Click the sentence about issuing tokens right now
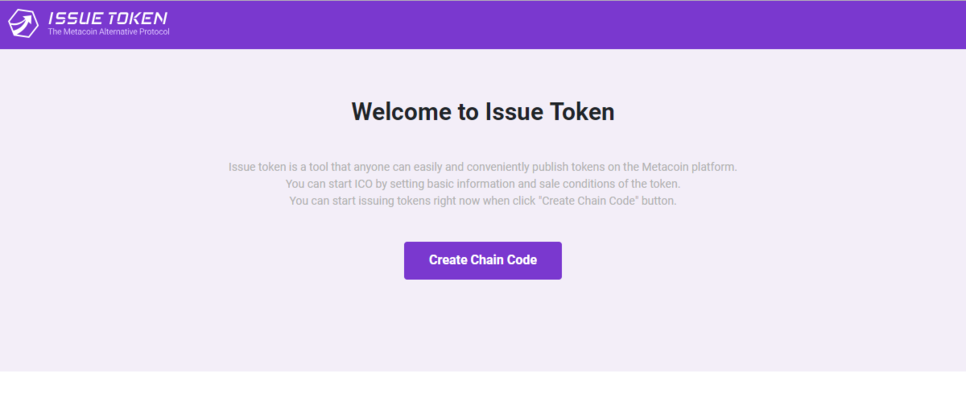Screen dimensions: 966x415 [x=482, y=201]
